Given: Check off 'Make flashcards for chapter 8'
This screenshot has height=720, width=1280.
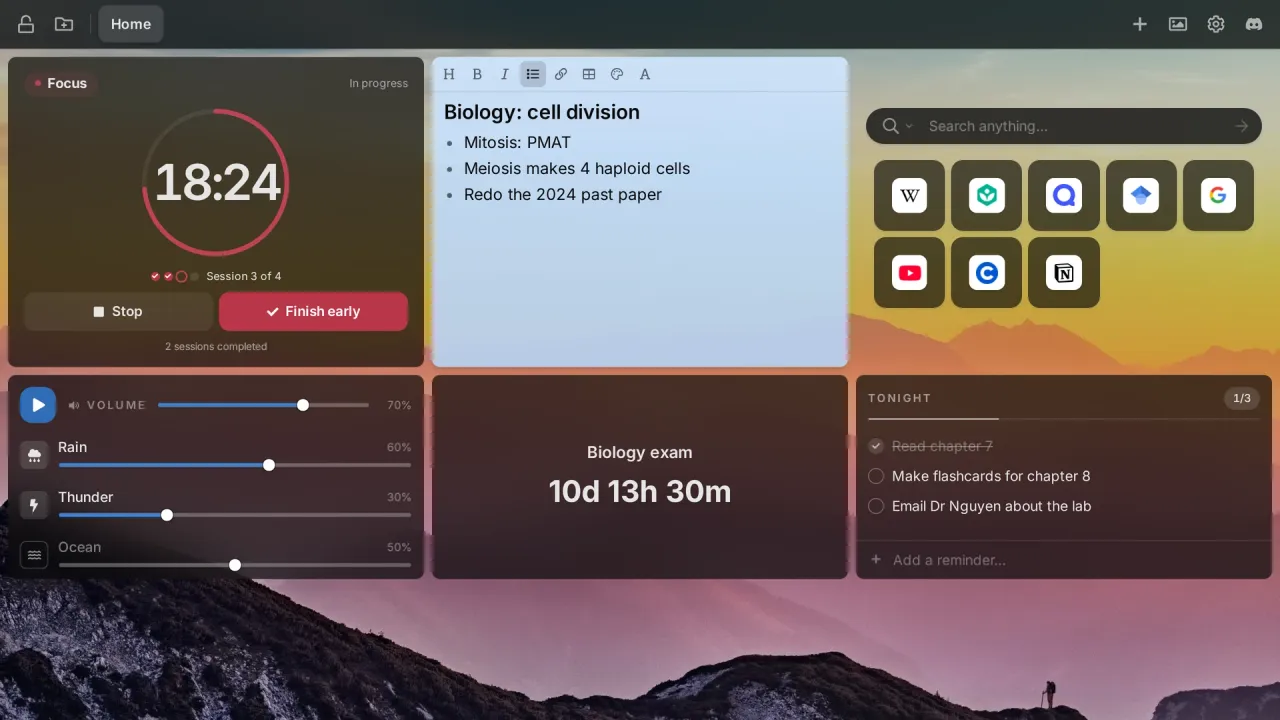Looking at the screenshot, I should 876,476.
